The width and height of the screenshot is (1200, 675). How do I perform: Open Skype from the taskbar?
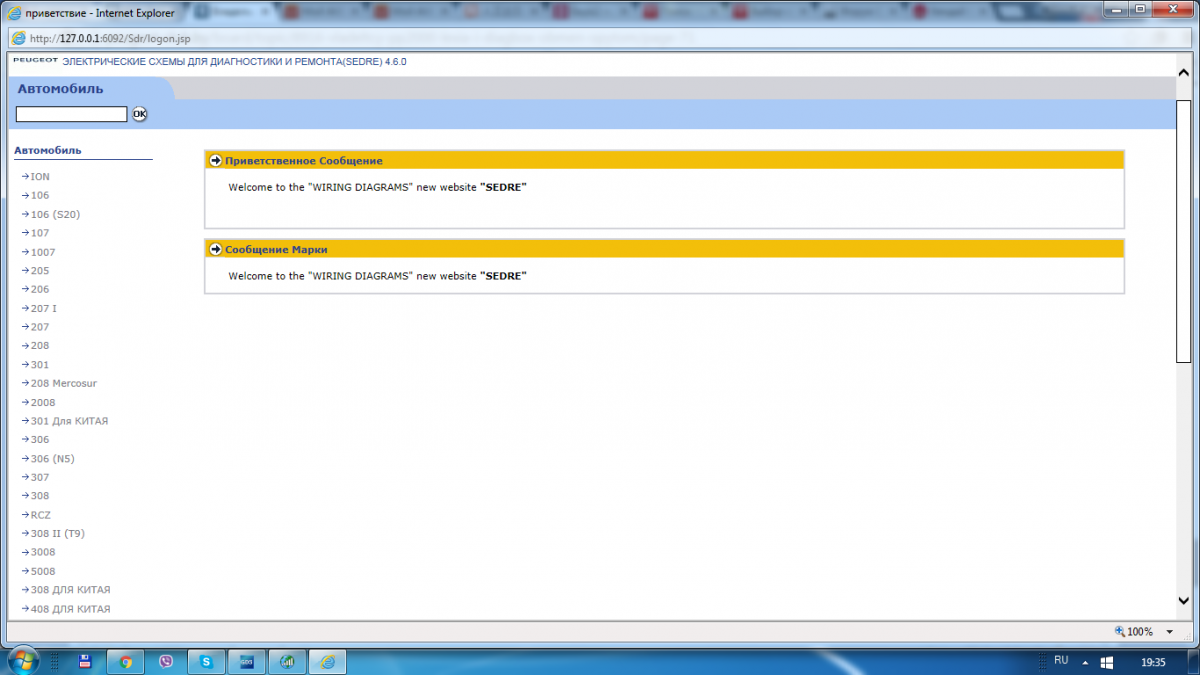(206, 661)
